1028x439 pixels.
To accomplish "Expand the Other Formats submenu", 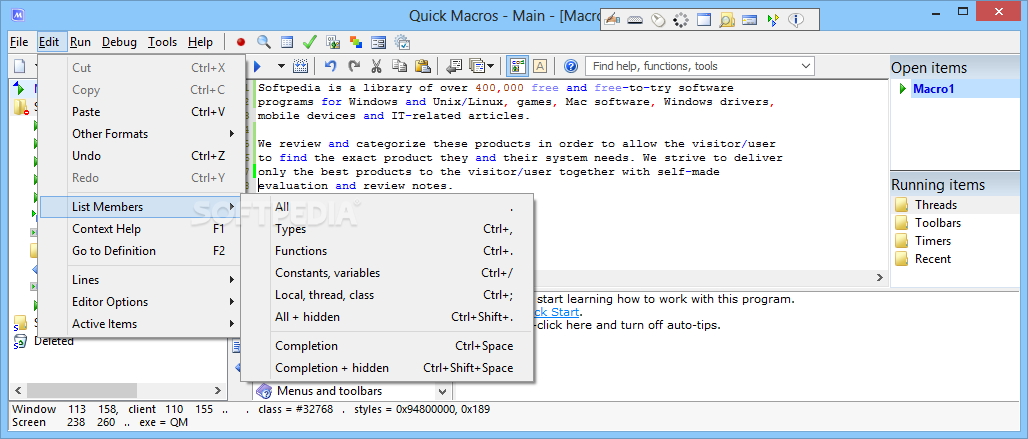I will pyautogui.click(x=139, y=134).
